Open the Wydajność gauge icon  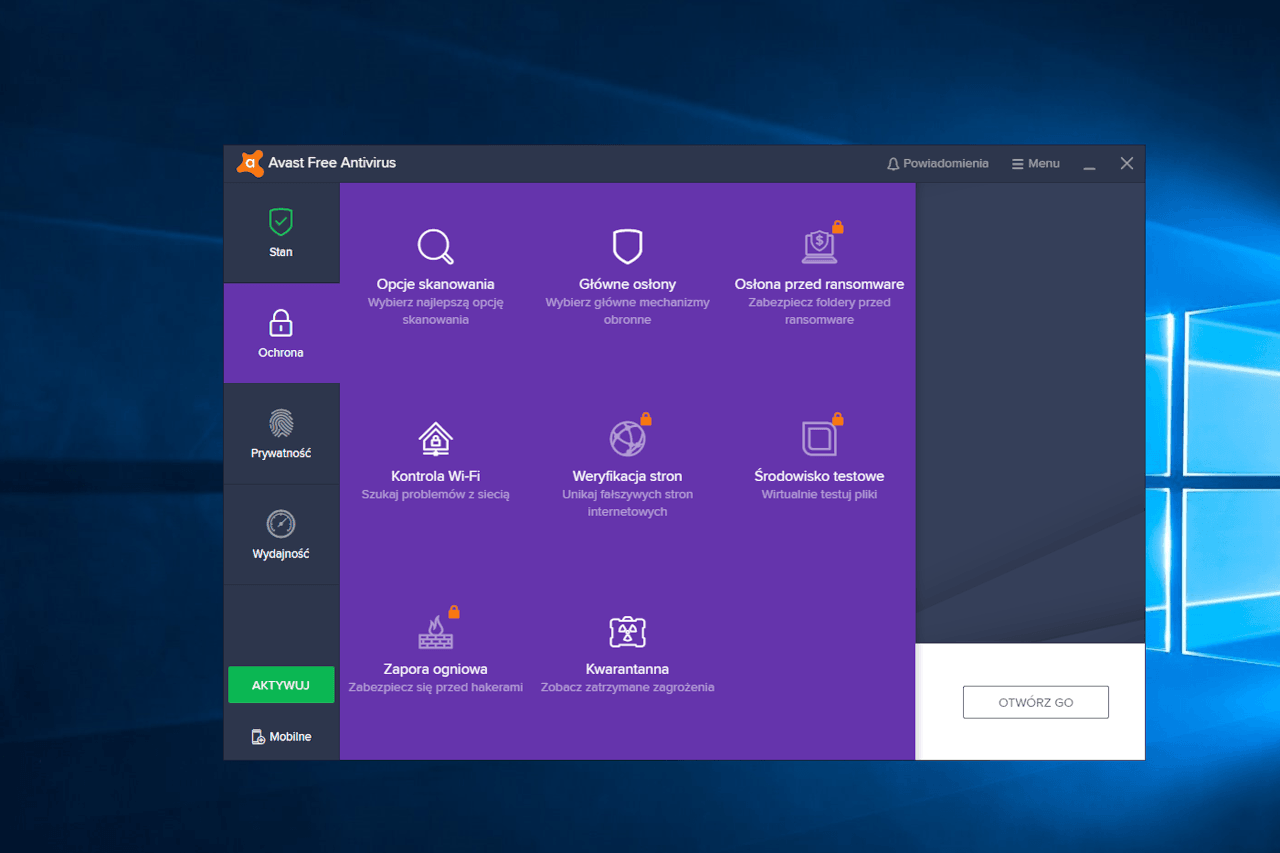pos(281,524)
